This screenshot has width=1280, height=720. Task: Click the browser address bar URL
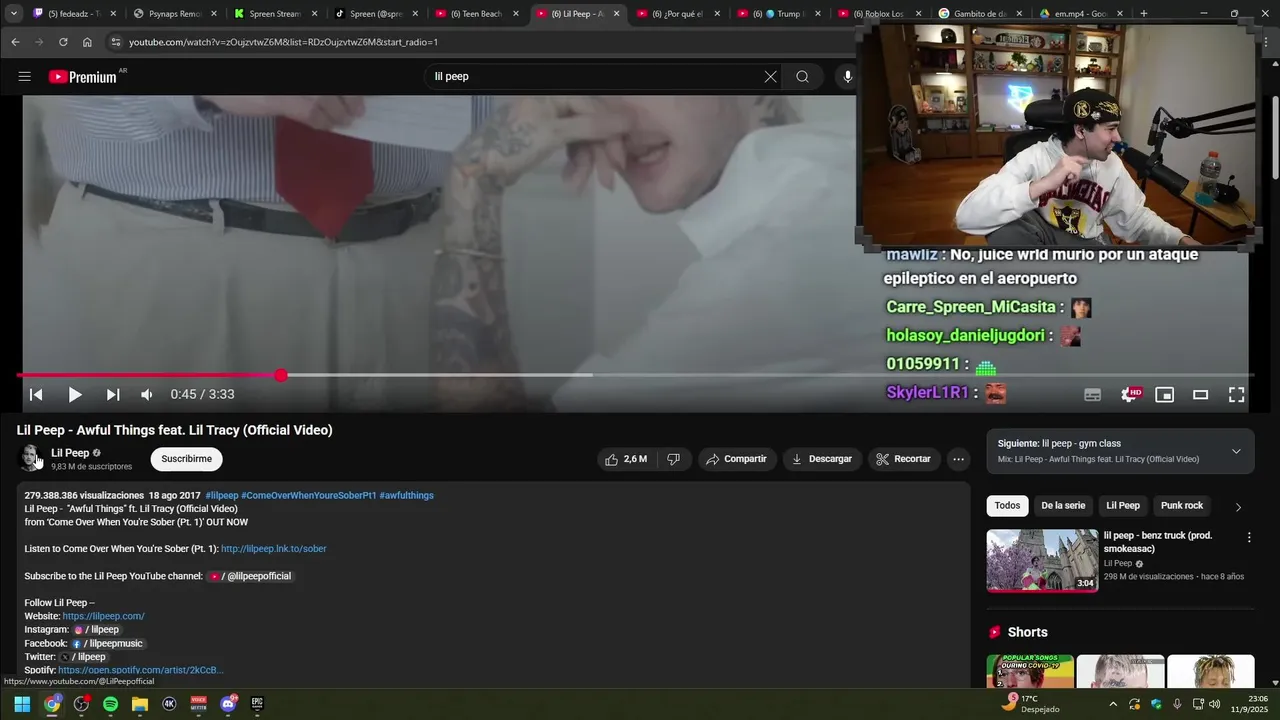coord(283,42)
